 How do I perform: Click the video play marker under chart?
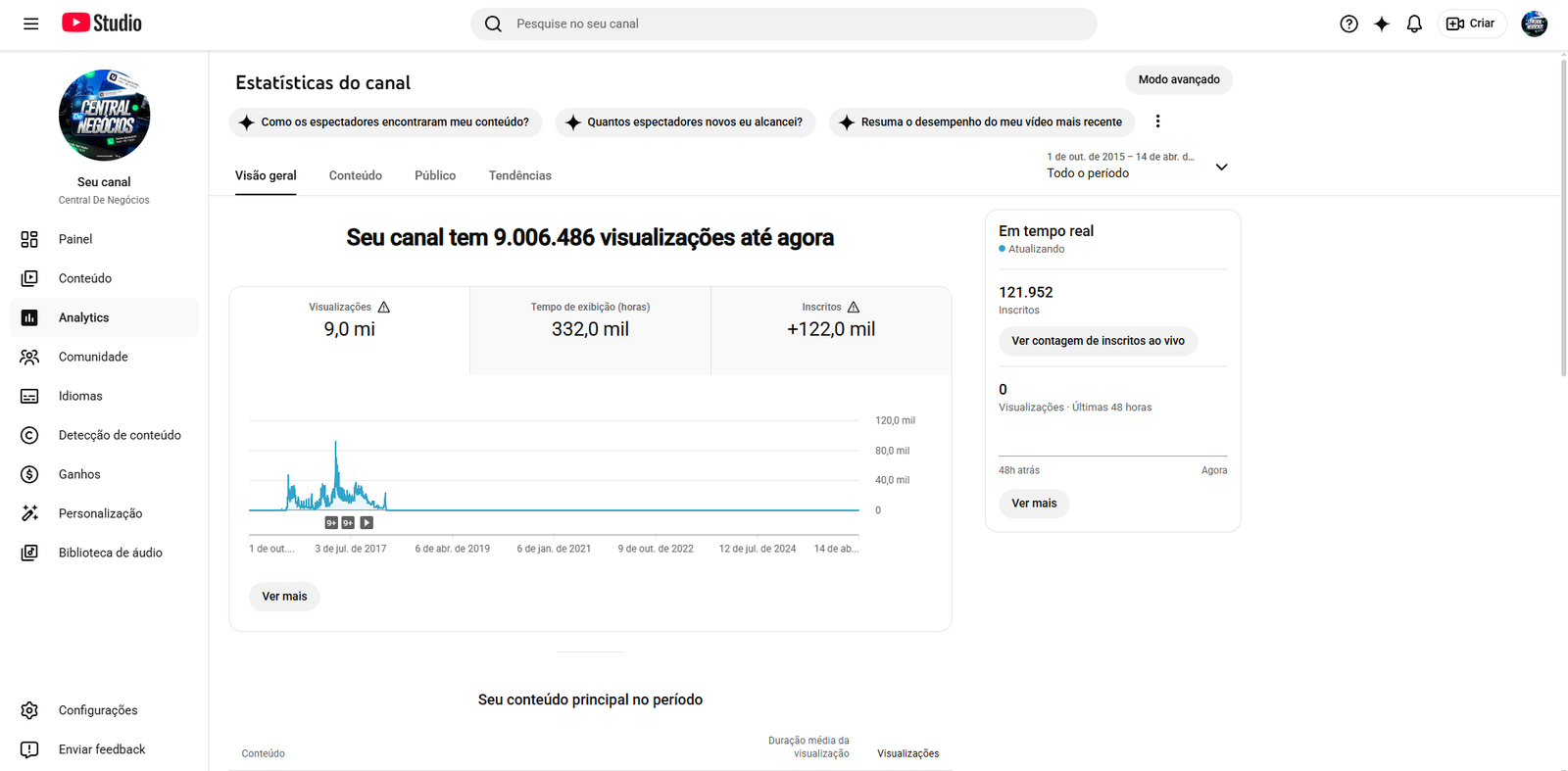(x=367, y=523)
